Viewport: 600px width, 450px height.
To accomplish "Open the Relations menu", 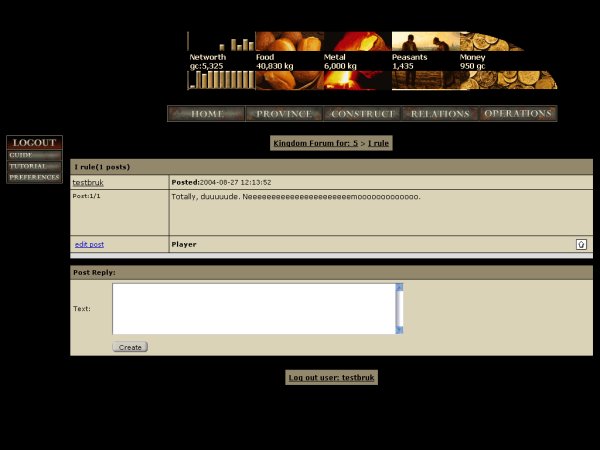I will (440, 114).
